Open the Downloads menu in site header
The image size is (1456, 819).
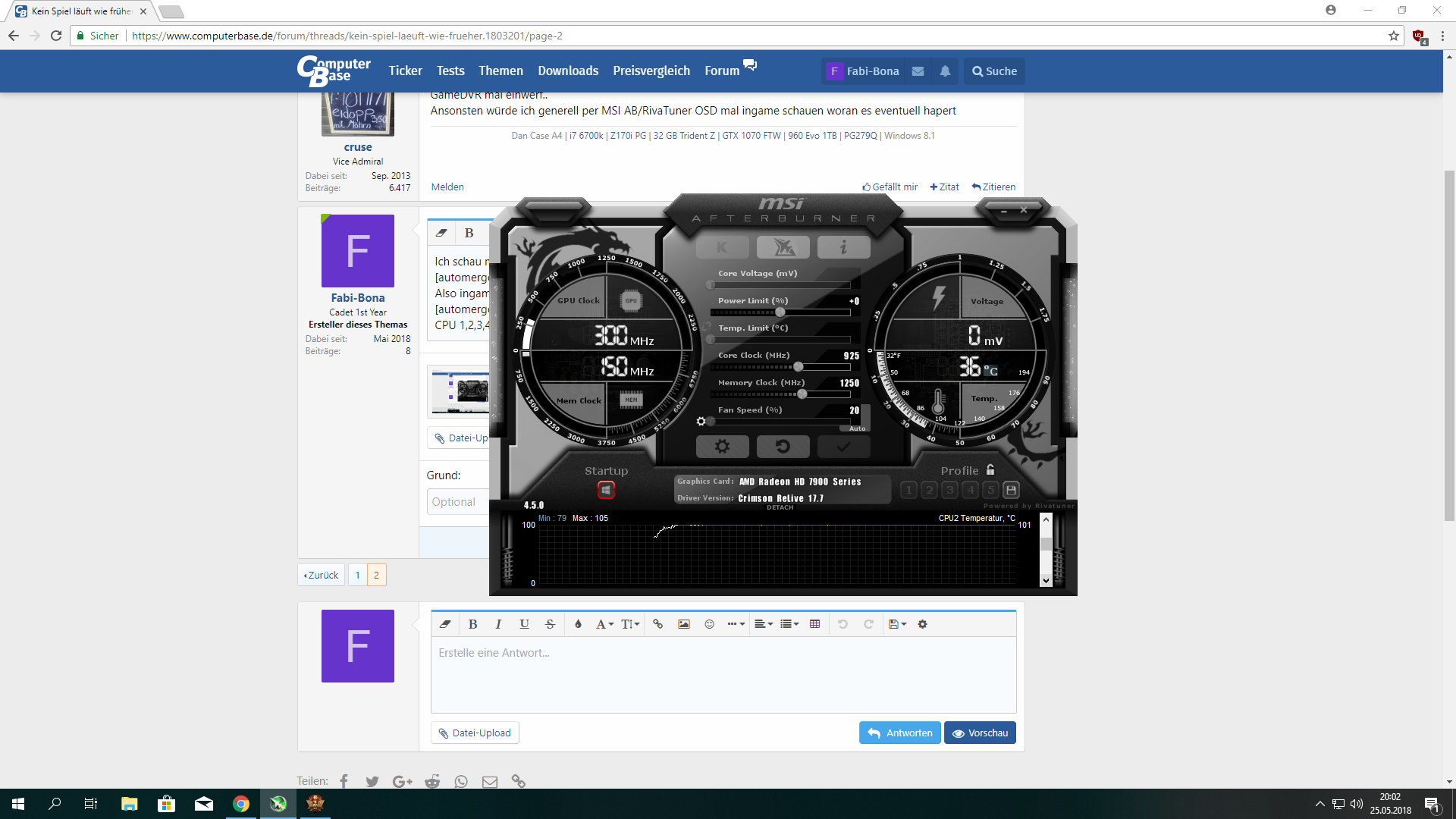coord(568,71)
